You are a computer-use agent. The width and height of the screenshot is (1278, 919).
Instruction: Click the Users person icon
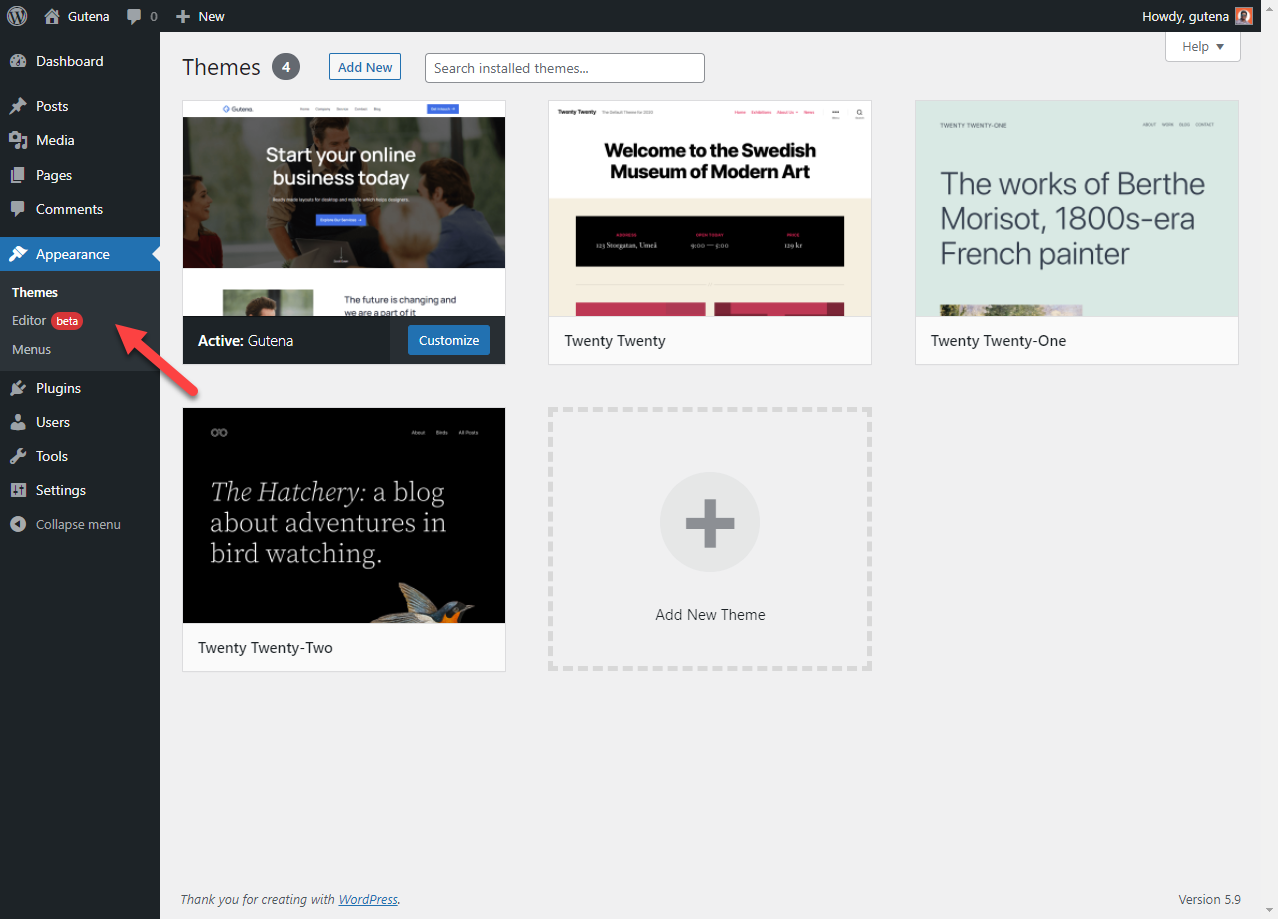(x=18, y=422)
